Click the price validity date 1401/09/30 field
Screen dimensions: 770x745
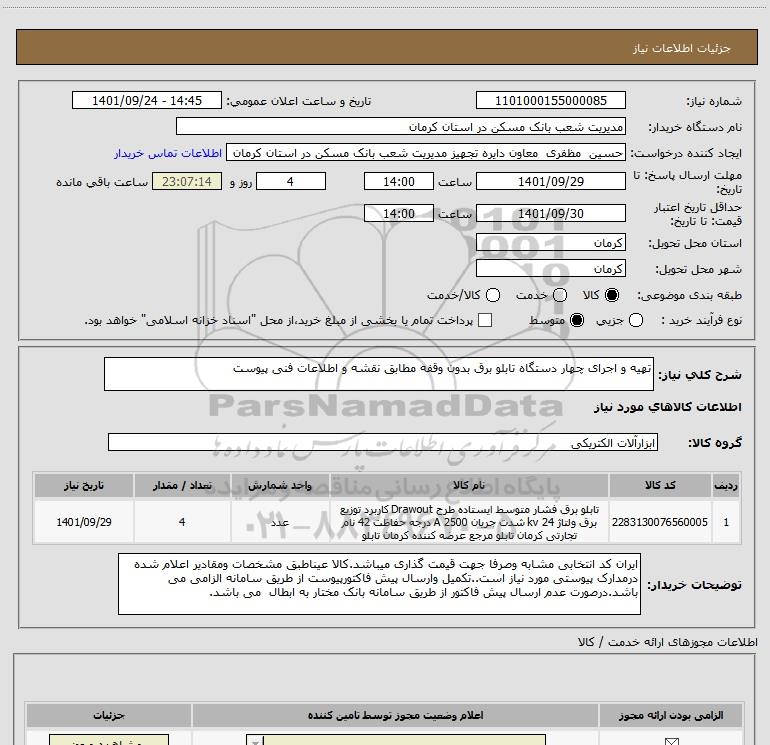click(x=550, y=213)
